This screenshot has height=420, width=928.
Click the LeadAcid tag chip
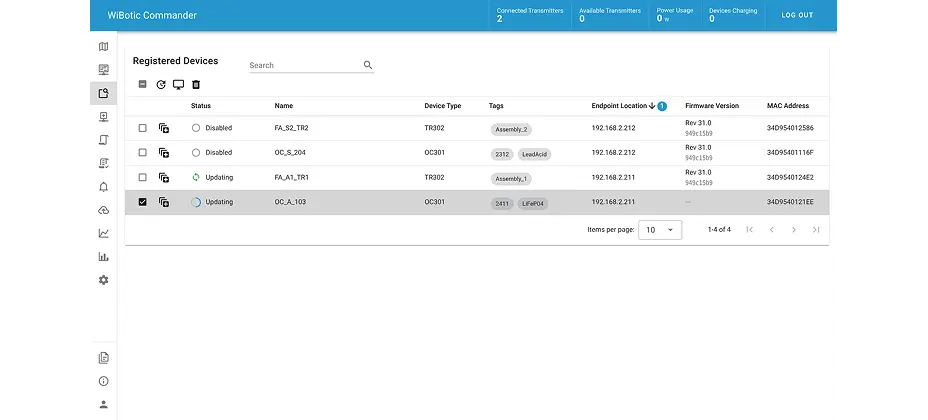coord(534,154)
